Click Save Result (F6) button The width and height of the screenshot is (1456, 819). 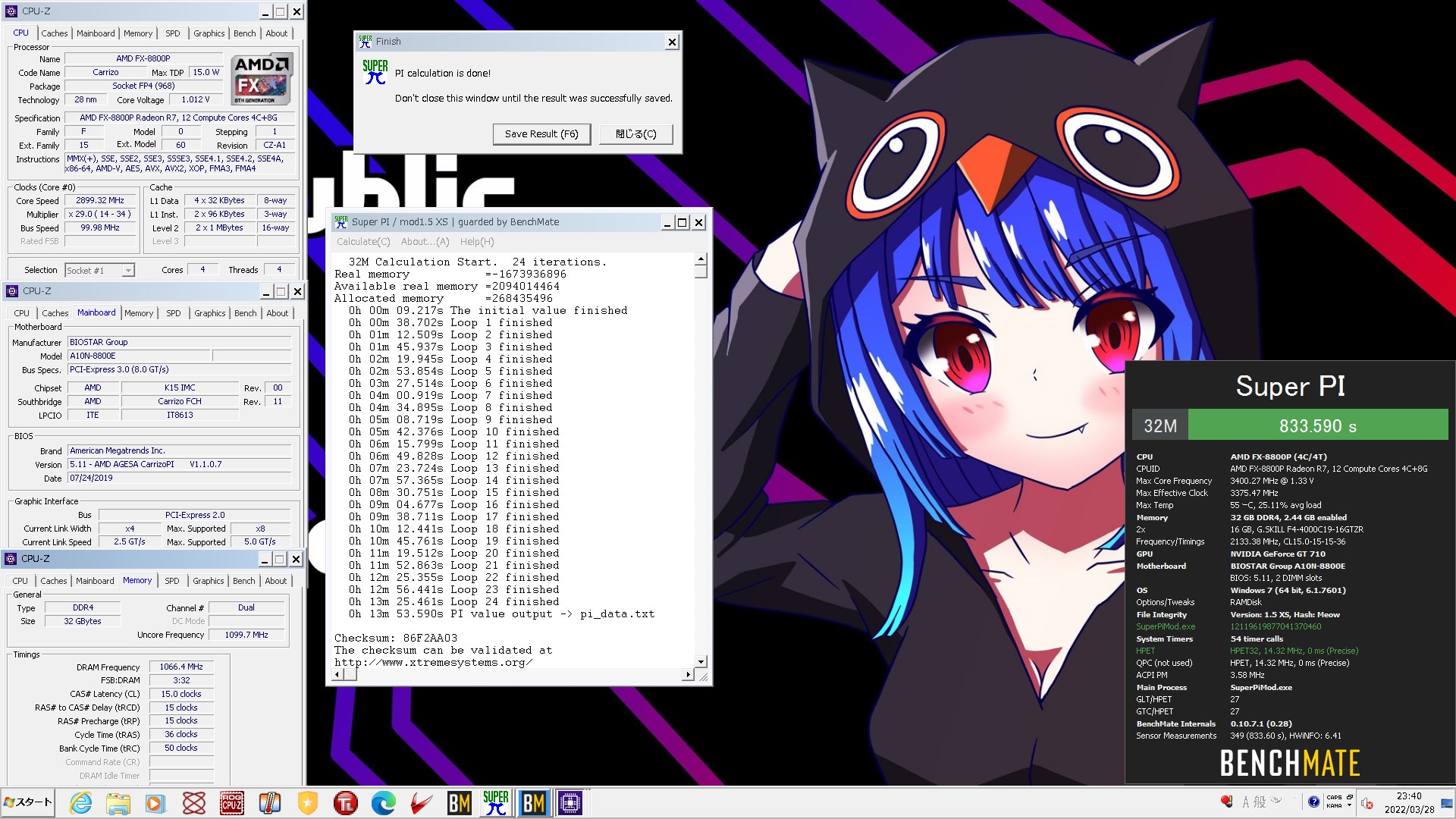coord(541,134)
